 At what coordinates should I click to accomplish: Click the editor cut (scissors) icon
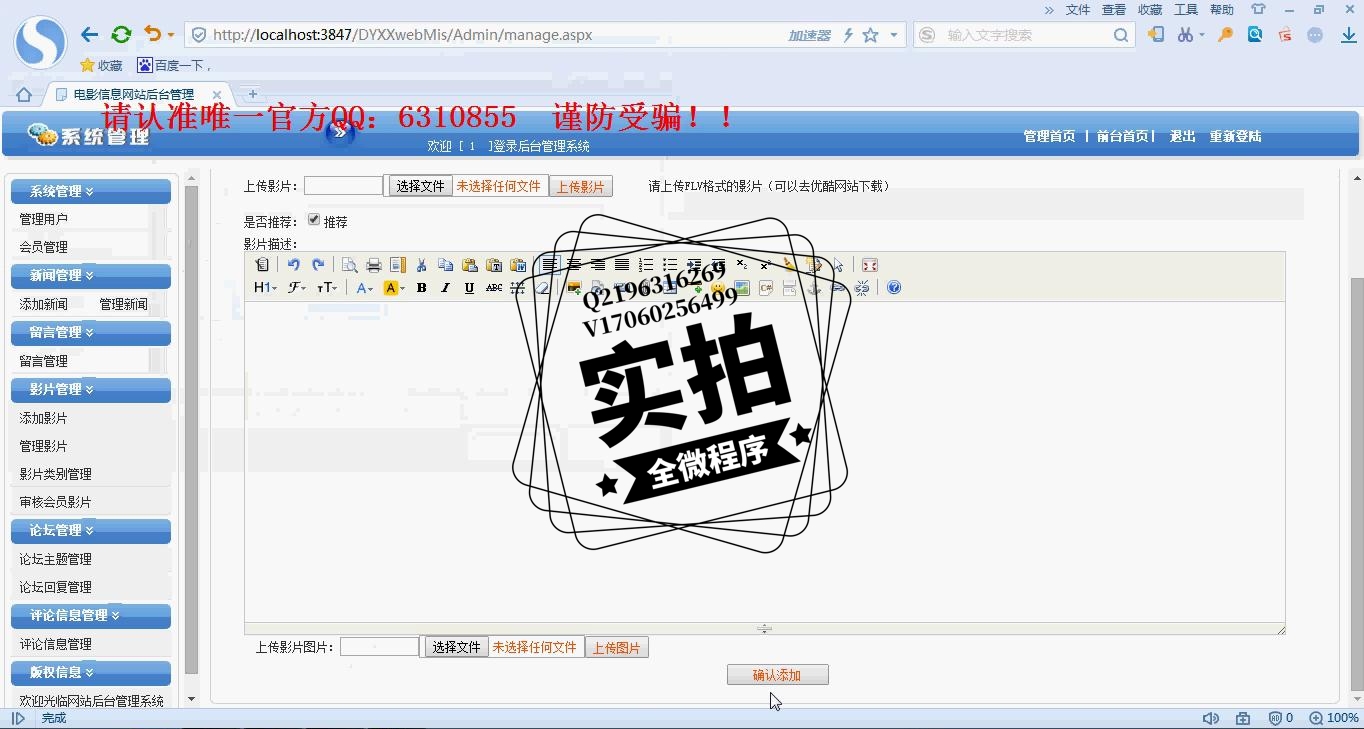pyautogui.click(x=421, y=265)
